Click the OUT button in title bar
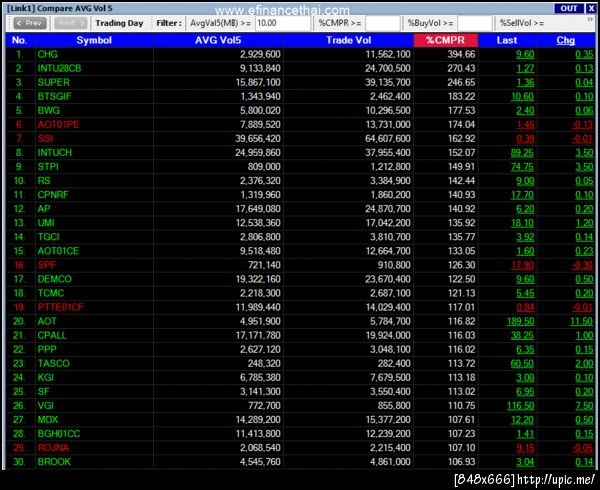Image resolution: width=600 pixels, height=490 pixels. (x=568, y=8)
